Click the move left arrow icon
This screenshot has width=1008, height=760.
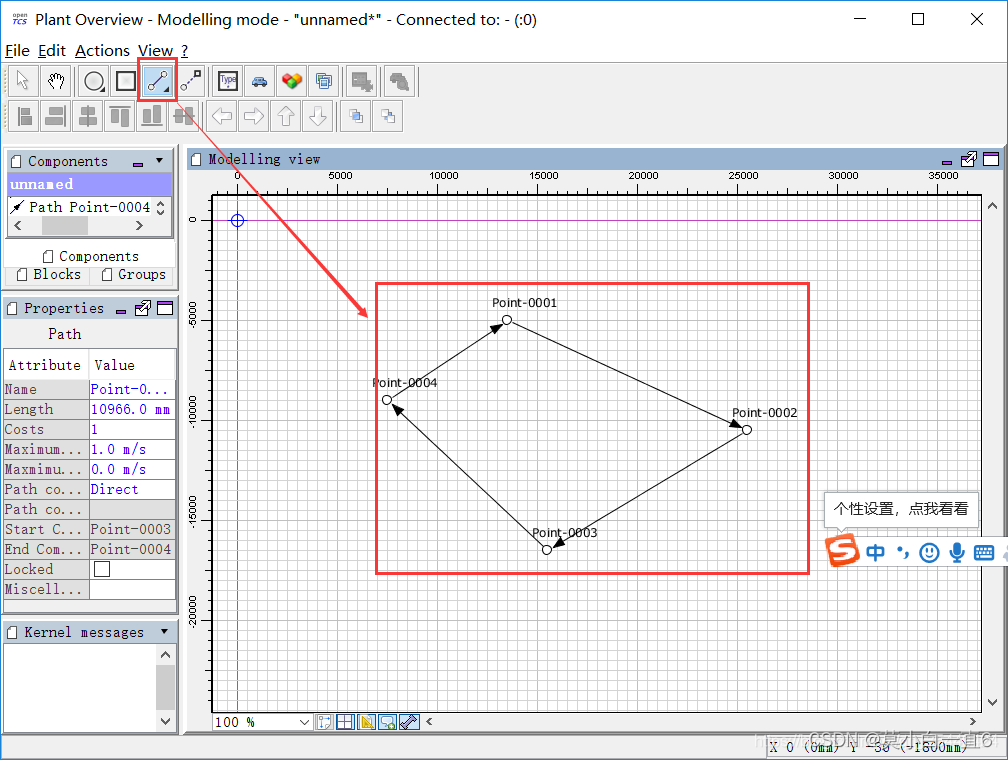pyautogui.click(x=222, y=116)
